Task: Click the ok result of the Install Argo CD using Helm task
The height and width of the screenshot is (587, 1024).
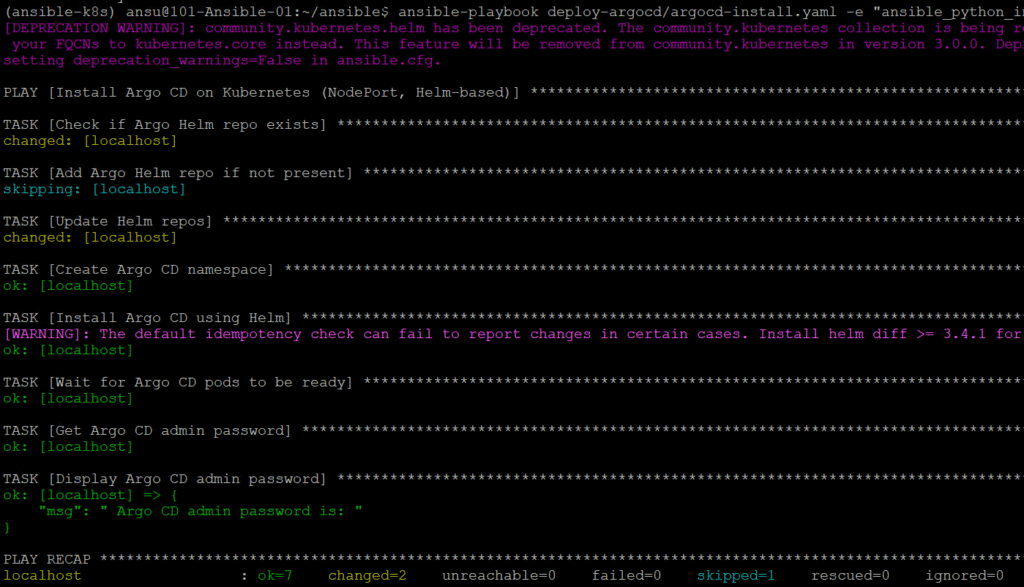Action: pyautogui.click(x=68, y=351)
